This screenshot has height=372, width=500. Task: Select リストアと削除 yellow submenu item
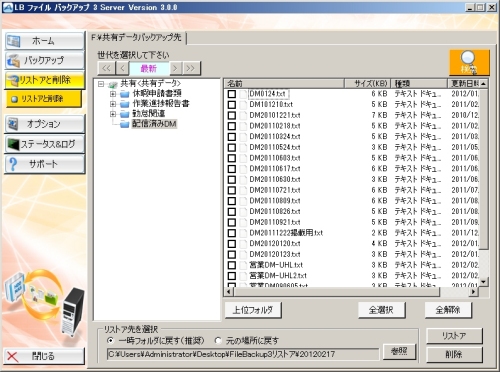pos(43,99)
